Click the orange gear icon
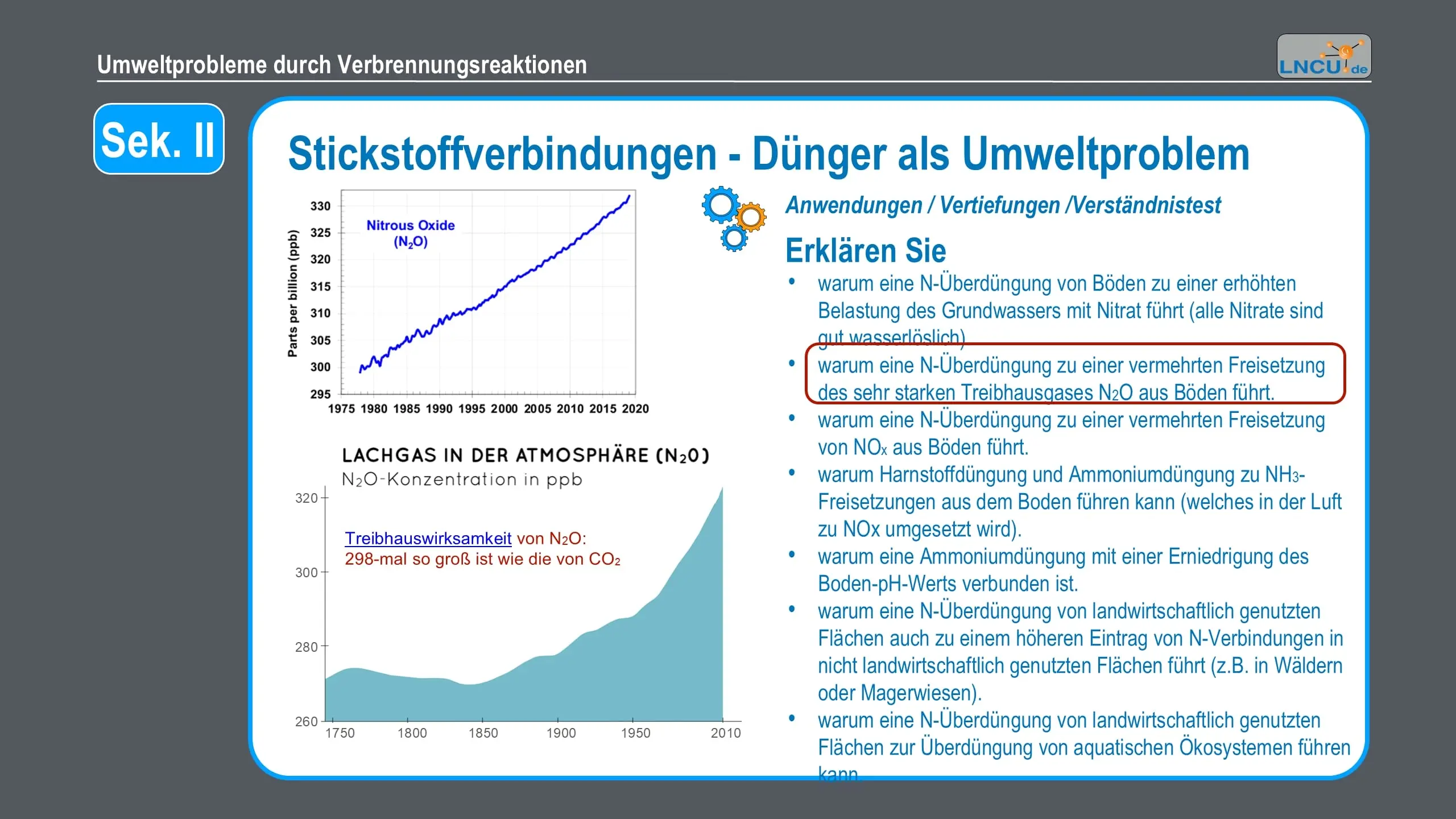 click(751, 217)
